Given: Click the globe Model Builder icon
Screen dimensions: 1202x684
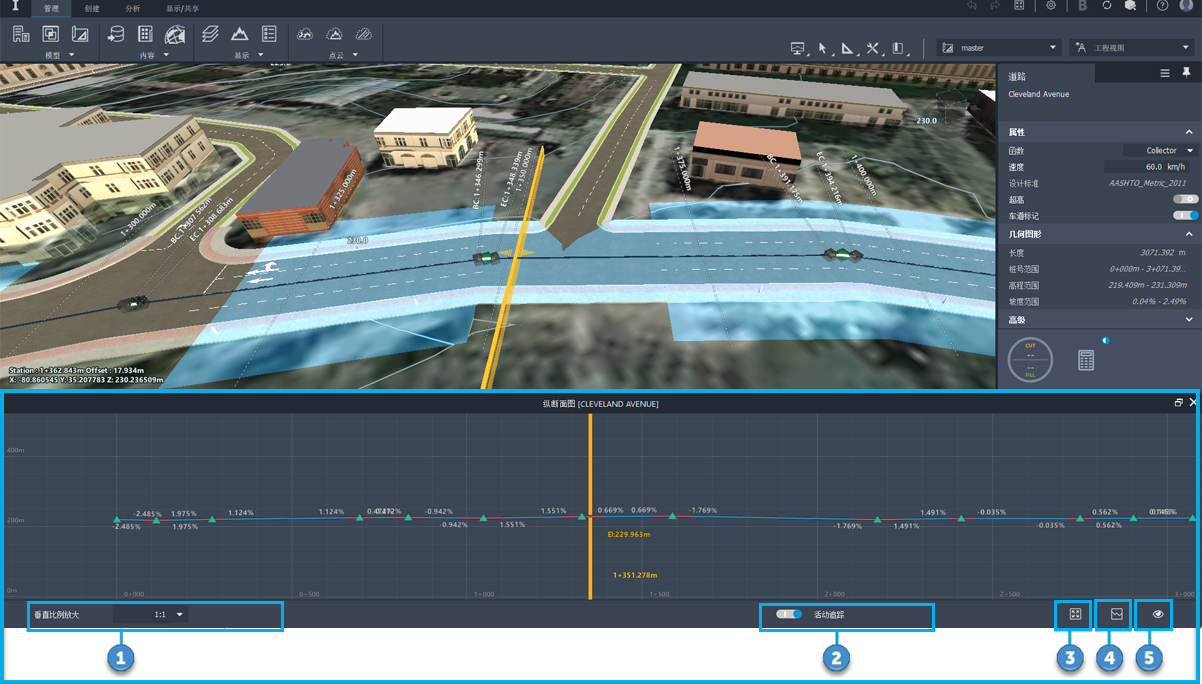Looking at the screenshot, I should point(175,34).
